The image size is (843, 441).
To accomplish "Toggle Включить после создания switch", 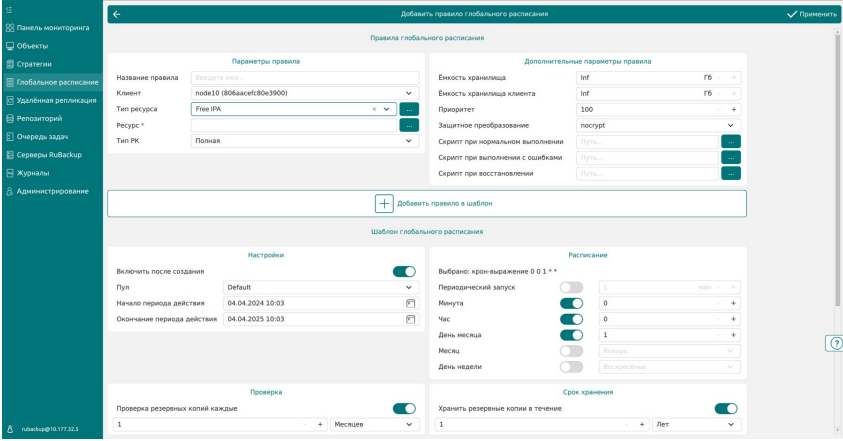I will [404, 272].
